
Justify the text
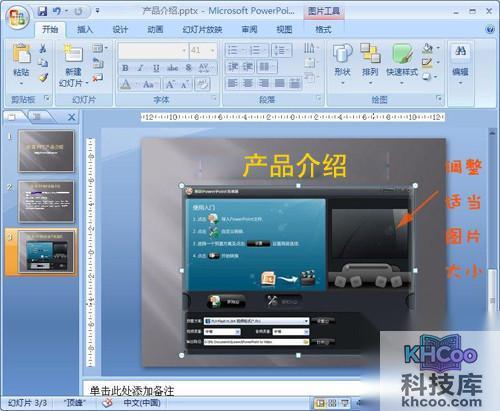pyautogui.click(x=279, y=83)
